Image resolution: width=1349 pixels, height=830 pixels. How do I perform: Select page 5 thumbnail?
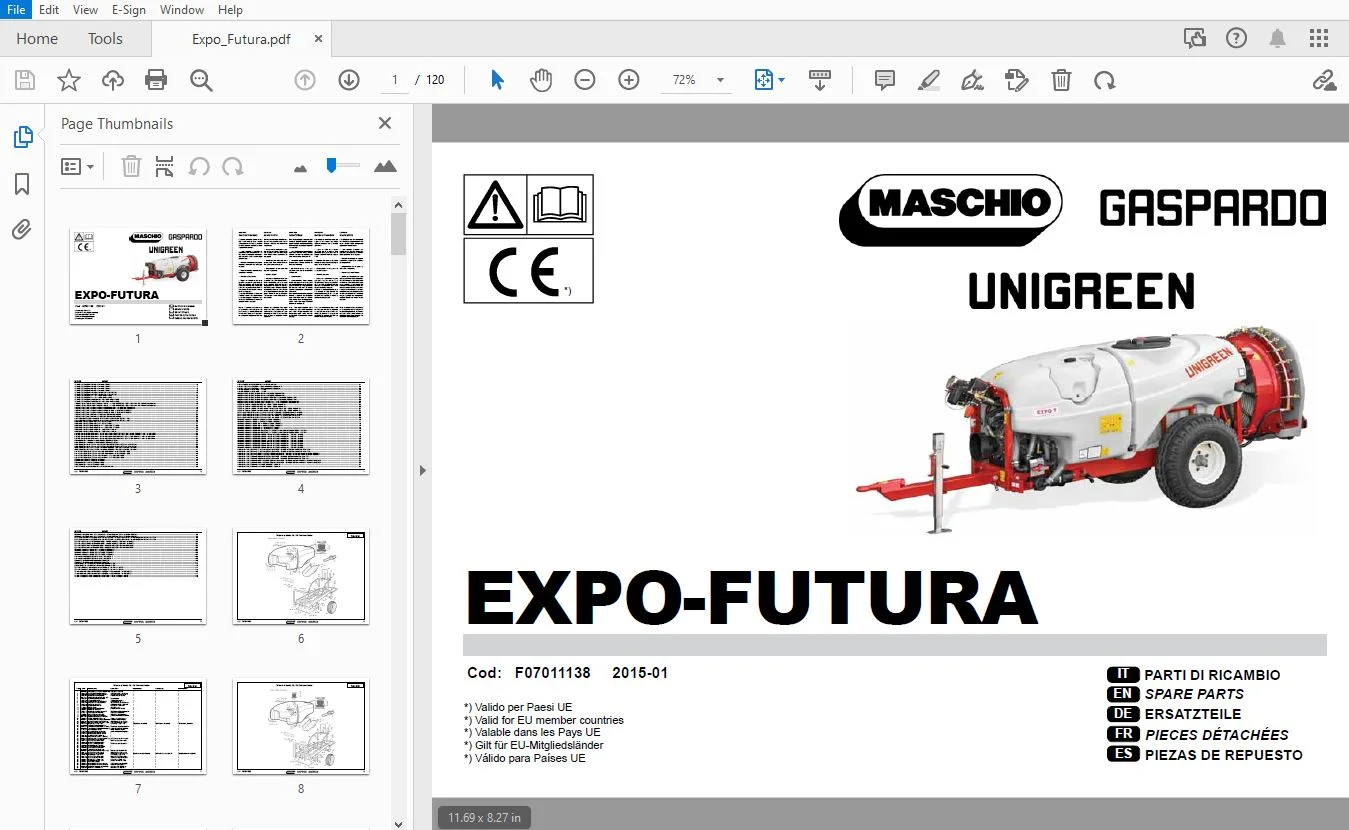pyautogui.click(x=138, y=576)
